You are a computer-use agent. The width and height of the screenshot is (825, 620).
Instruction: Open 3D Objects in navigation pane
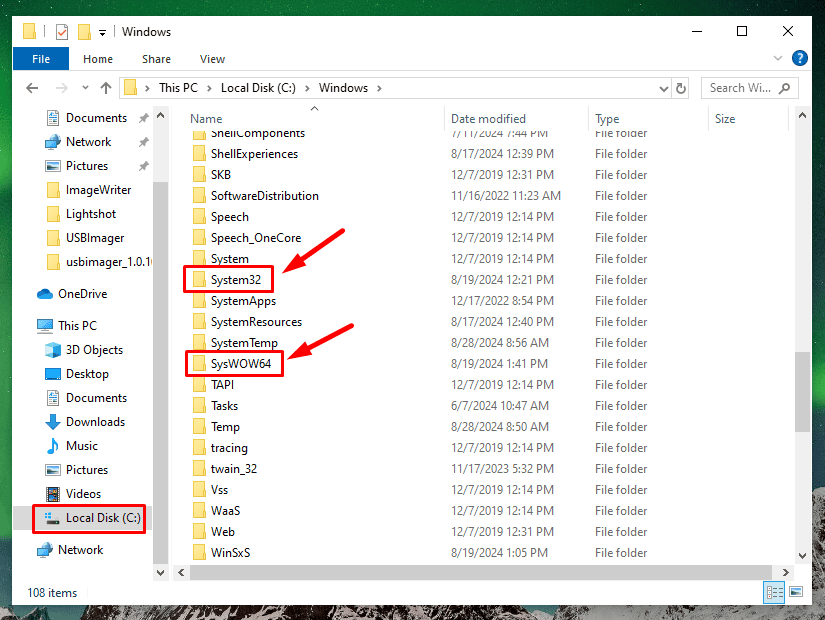point(94,350)
